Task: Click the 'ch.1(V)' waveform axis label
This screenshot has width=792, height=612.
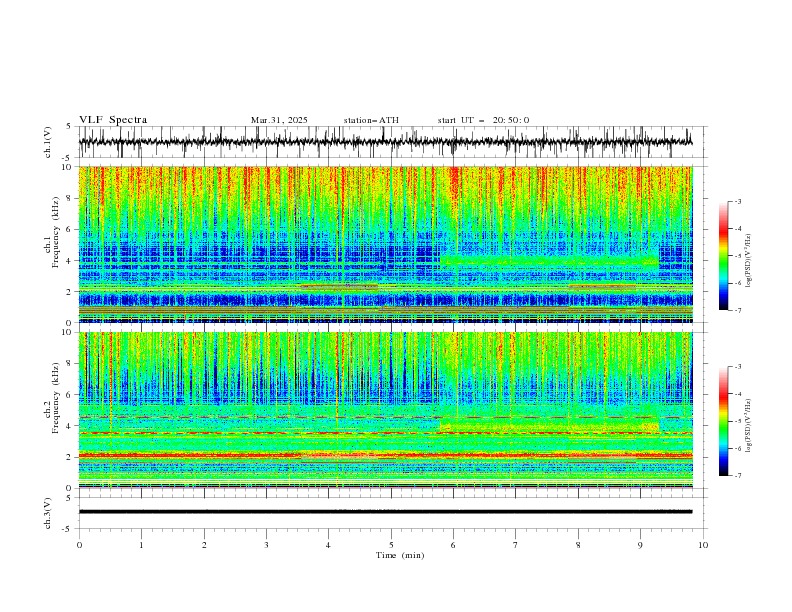Action: click(x=47, y=142)
